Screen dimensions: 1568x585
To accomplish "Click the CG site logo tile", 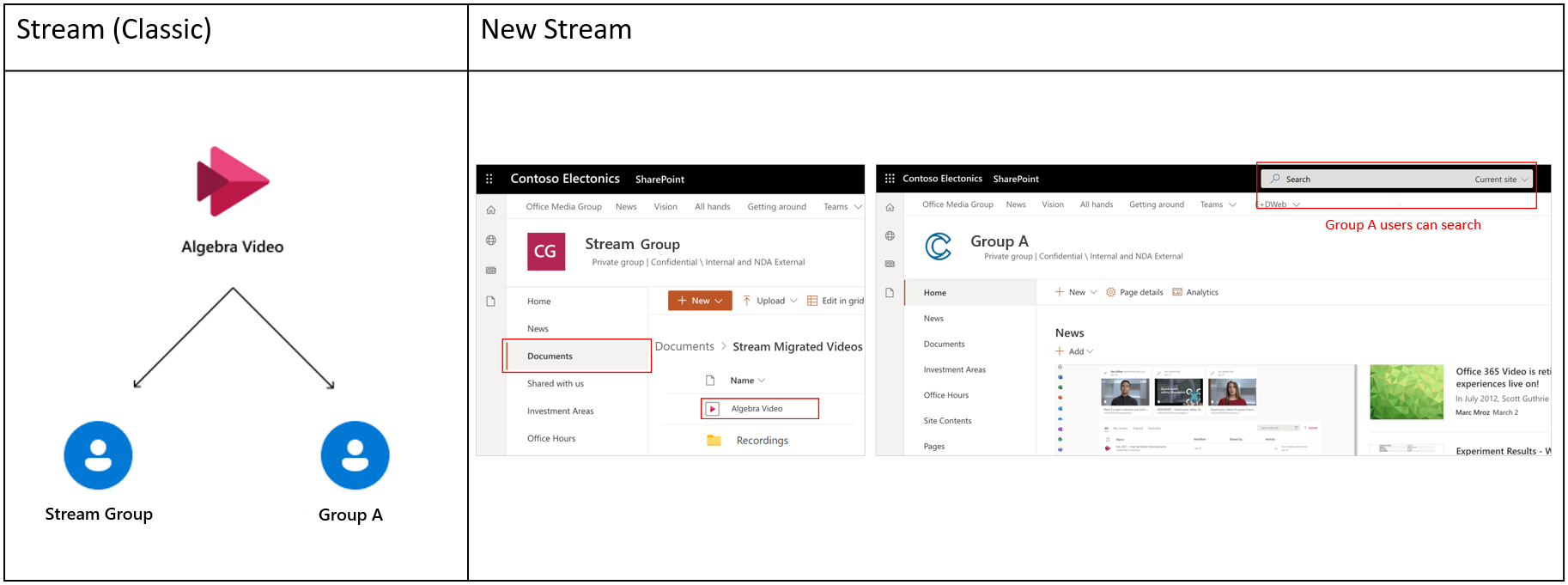I will point(546,252).
